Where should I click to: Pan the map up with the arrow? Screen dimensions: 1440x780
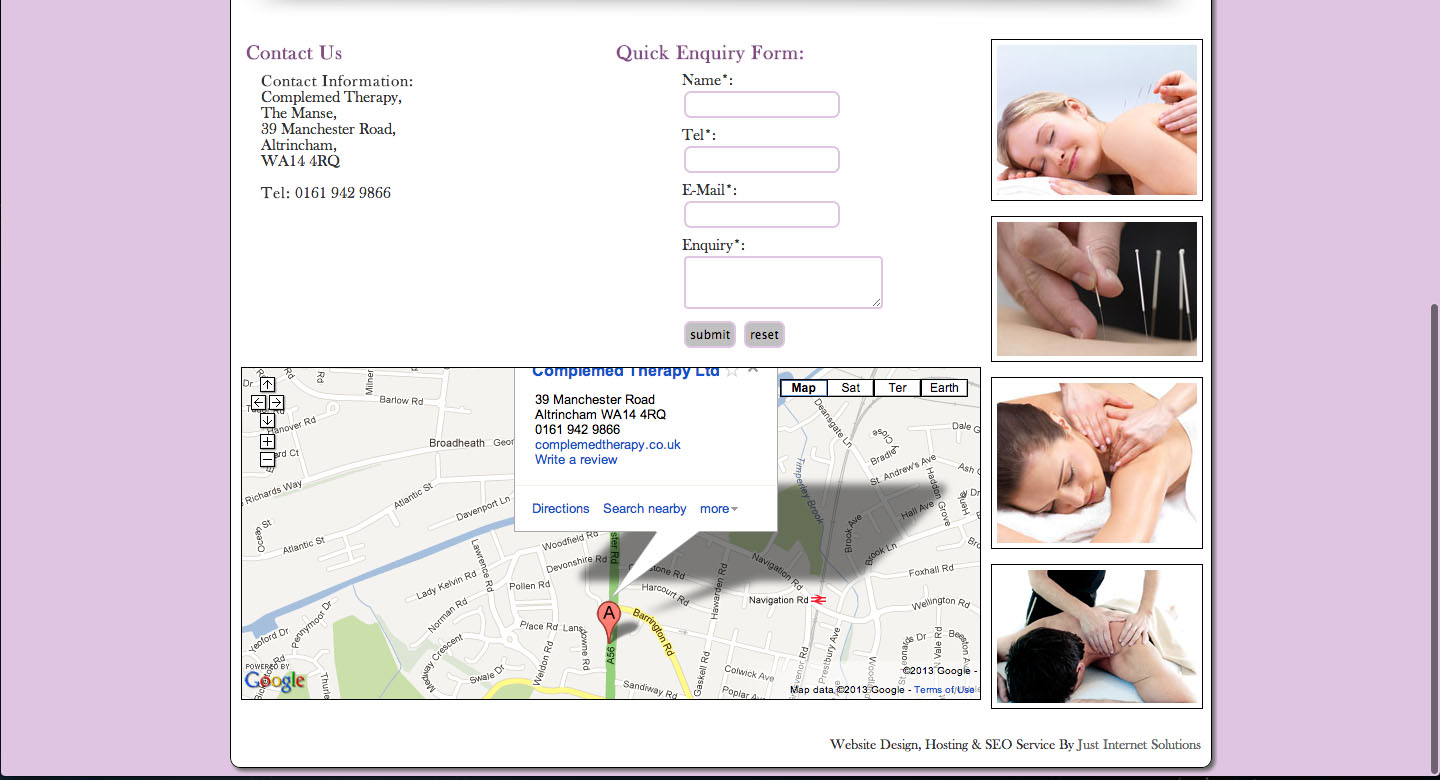pos(267,384)
